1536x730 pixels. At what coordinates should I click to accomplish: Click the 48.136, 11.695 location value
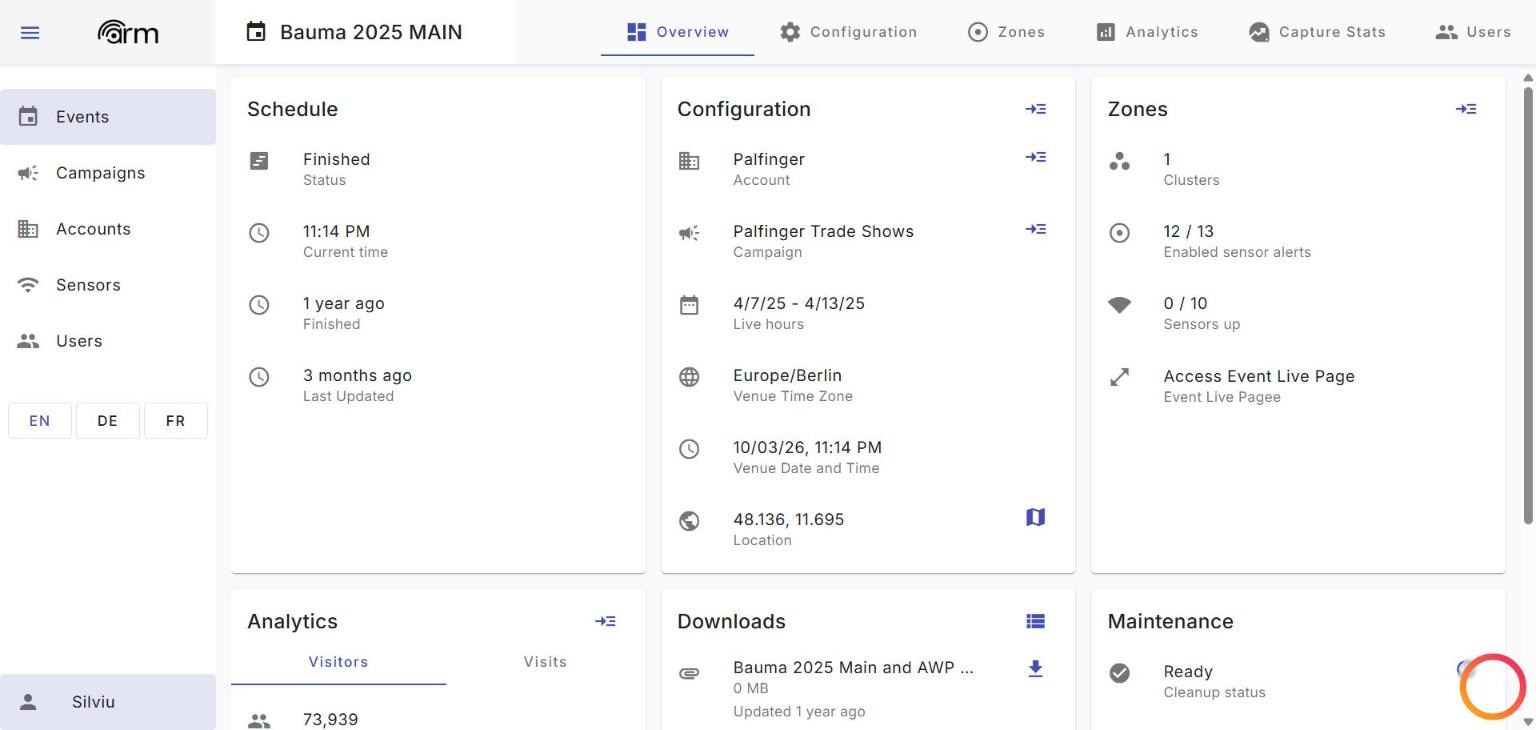point(788,519)
